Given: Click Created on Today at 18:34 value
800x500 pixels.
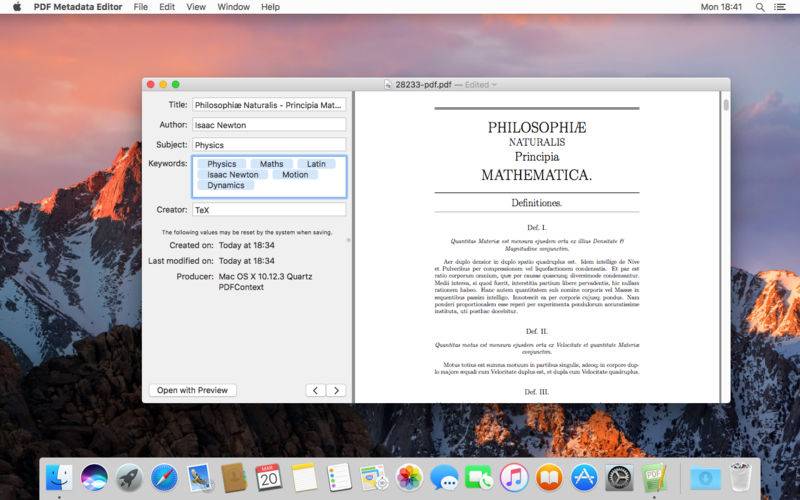Looking at the screenshot, I should [x=246, y=245].
